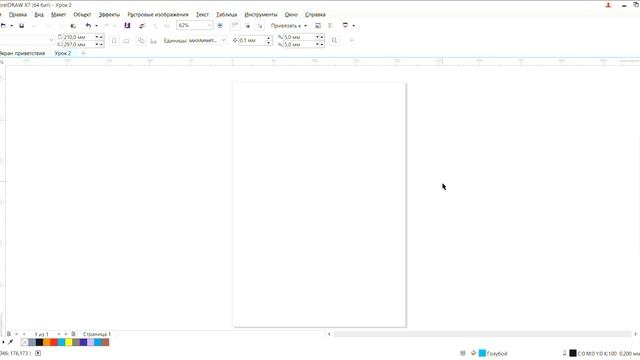
Task: Open the document palette flyout arrow
Action: 3,342
